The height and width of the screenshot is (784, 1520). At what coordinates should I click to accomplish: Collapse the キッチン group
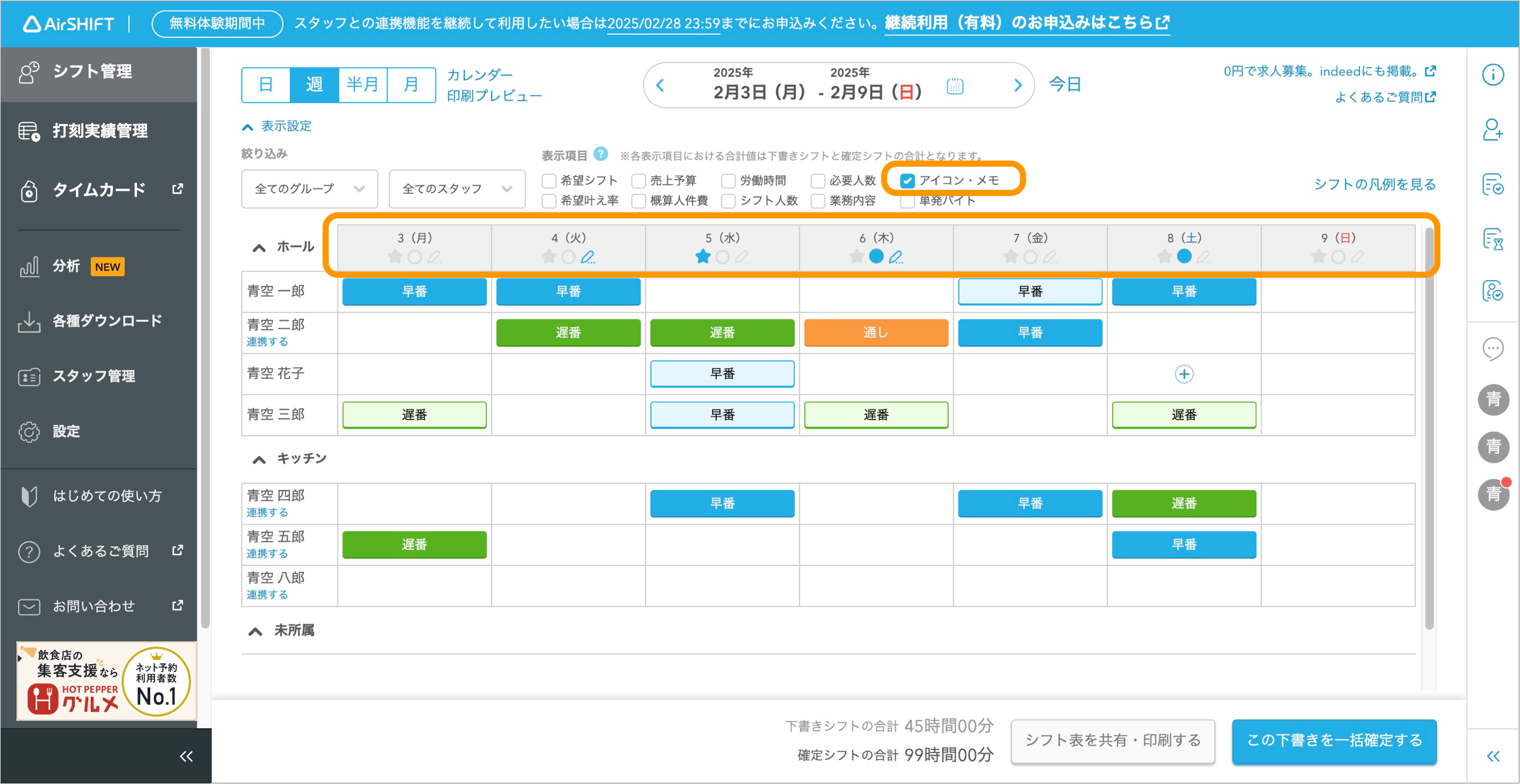tap(259, 460)
